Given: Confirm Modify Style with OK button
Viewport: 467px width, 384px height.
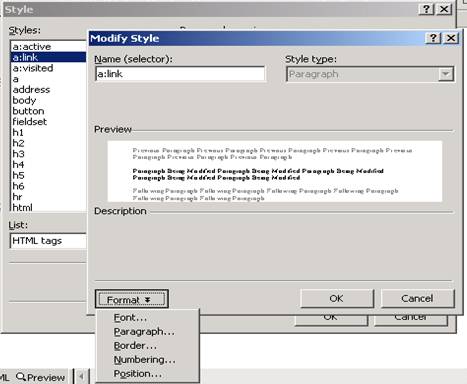Looking at the screenshot, I should (x=337, y=298).
